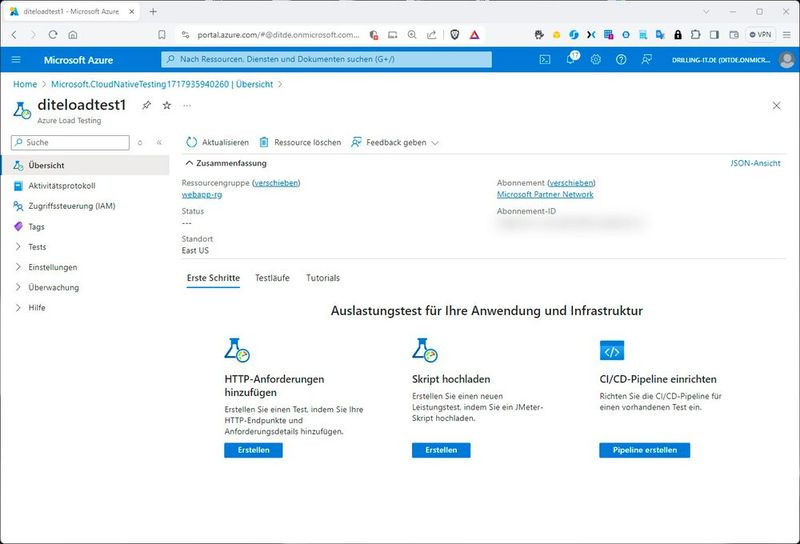Screen dimensions: 800x544
Task: Open JSON-Ansicht link
Action: point(755,163)
